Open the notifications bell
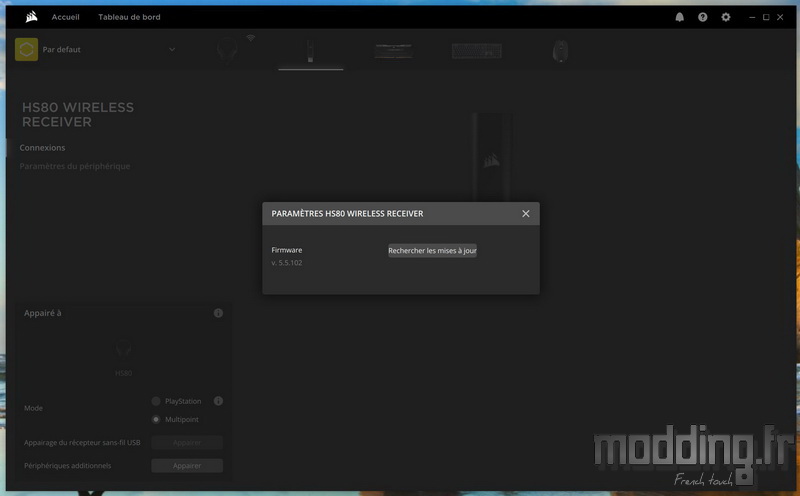This screenshot has width=800, height=496. [680, 17]
